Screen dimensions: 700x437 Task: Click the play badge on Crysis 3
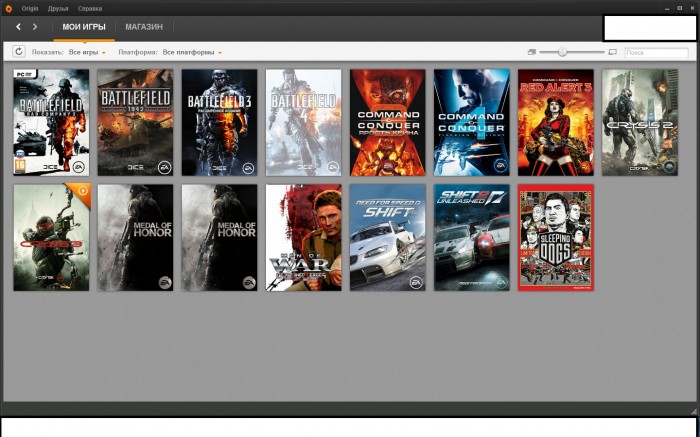pos(83,191)
